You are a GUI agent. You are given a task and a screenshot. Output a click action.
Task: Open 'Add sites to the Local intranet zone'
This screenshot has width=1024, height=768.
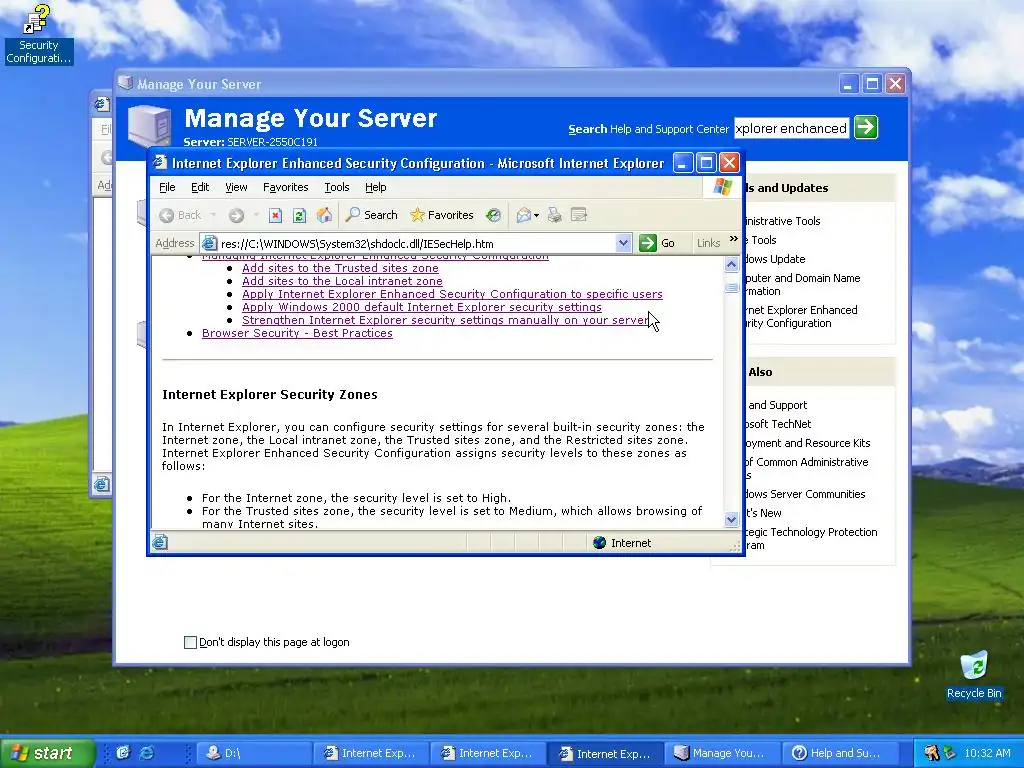pos(342,281)
